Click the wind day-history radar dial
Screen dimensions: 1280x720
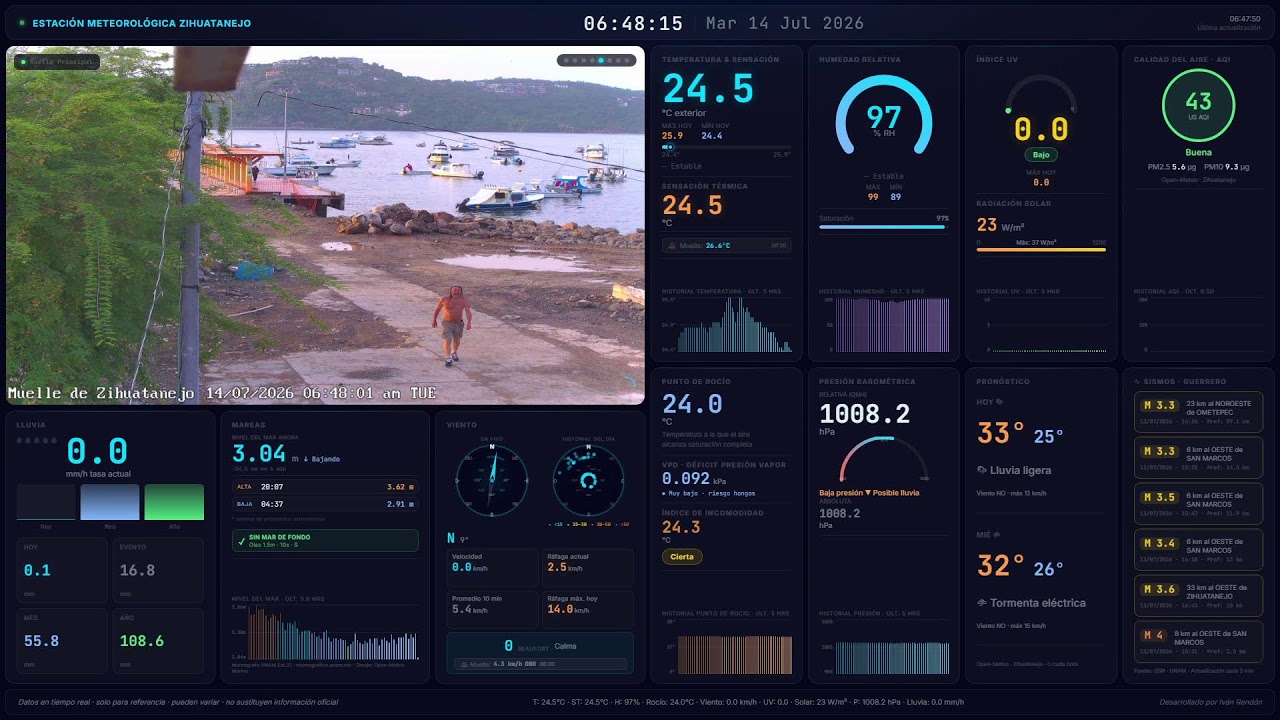click(589, 481)
